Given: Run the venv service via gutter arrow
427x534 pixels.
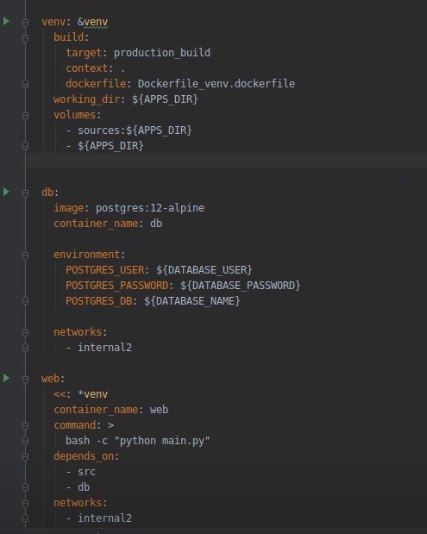Looking at the screenshot, I should tap(6, 21).
